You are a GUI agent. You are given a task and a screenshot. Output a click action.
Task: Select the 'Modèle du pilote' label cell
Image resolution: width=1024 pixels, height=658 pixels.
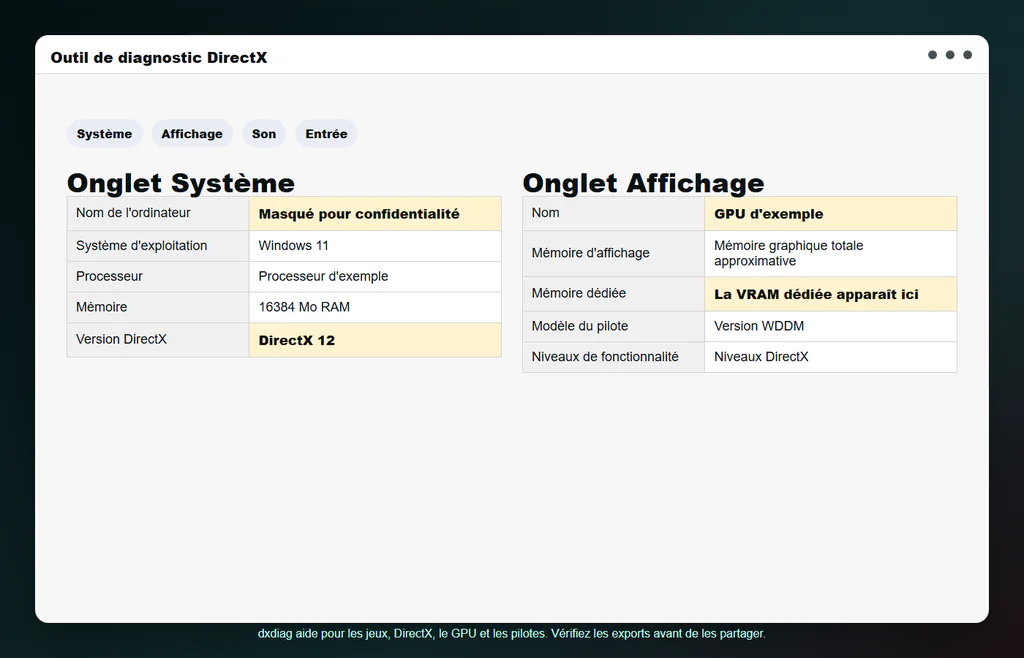pyautogui.click(x=614, y=326)
